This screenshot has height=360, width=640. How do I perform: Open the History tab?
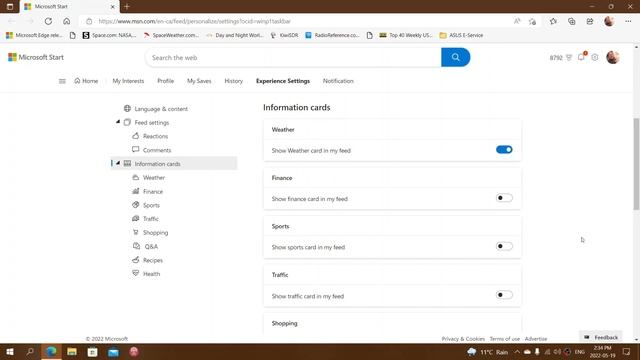233,81
